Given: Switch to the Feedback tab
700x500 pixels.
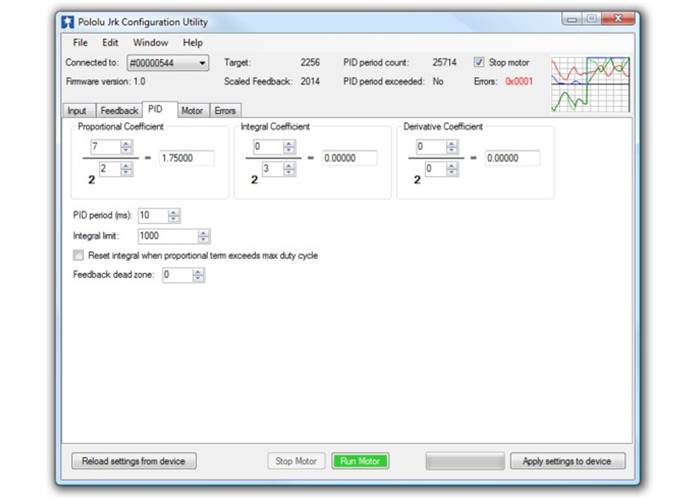Looking at the screenshot, I should click(x=118, y=111).
